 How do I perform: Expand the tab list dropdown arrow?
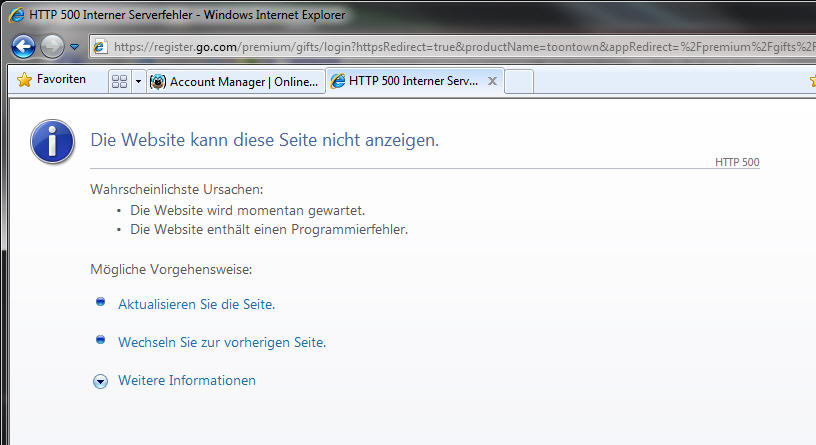(138, 81)
